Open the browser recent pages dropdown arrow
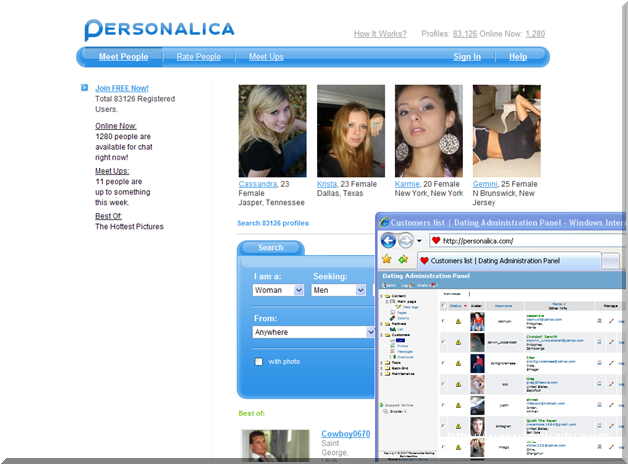628x464 pixels. 419,241
